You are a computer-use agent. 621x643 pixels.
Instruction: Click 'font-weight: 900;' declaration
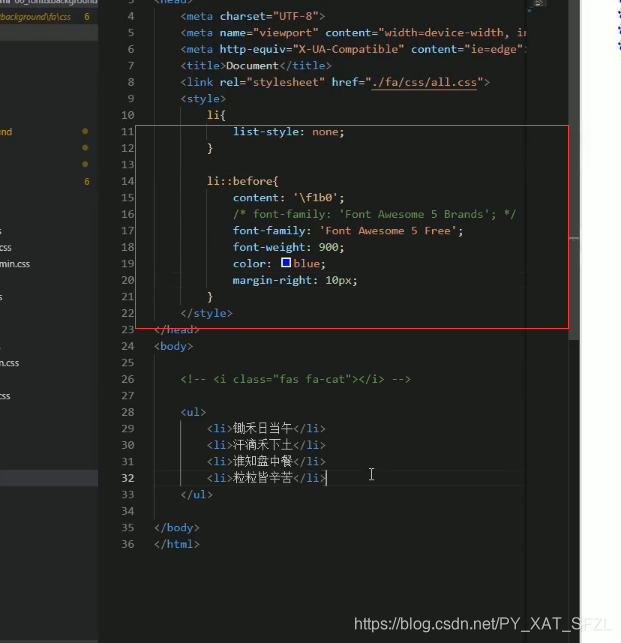click(289, 247)
